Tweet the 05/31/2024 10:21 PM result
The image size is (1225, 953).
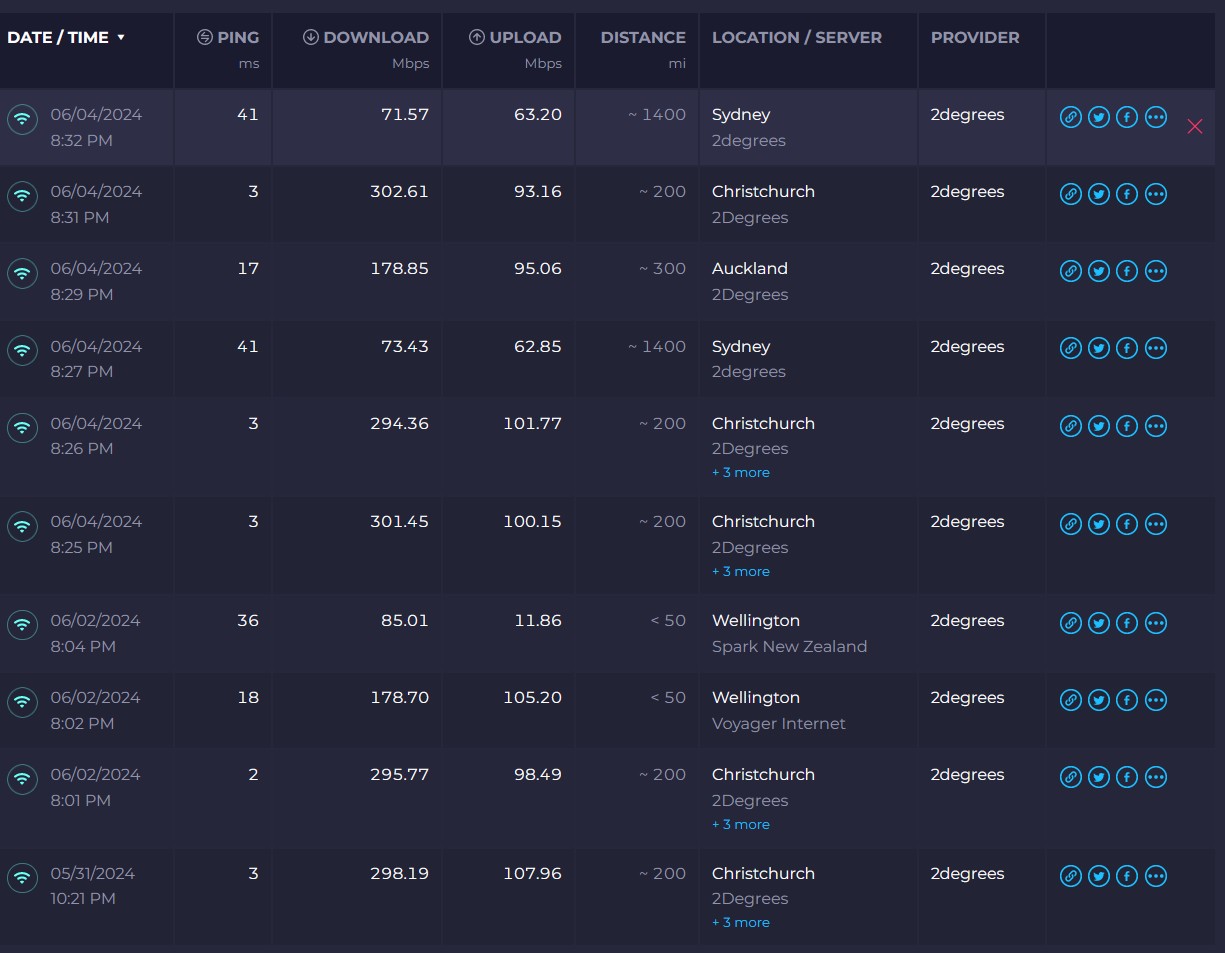tap(1099, 876)
